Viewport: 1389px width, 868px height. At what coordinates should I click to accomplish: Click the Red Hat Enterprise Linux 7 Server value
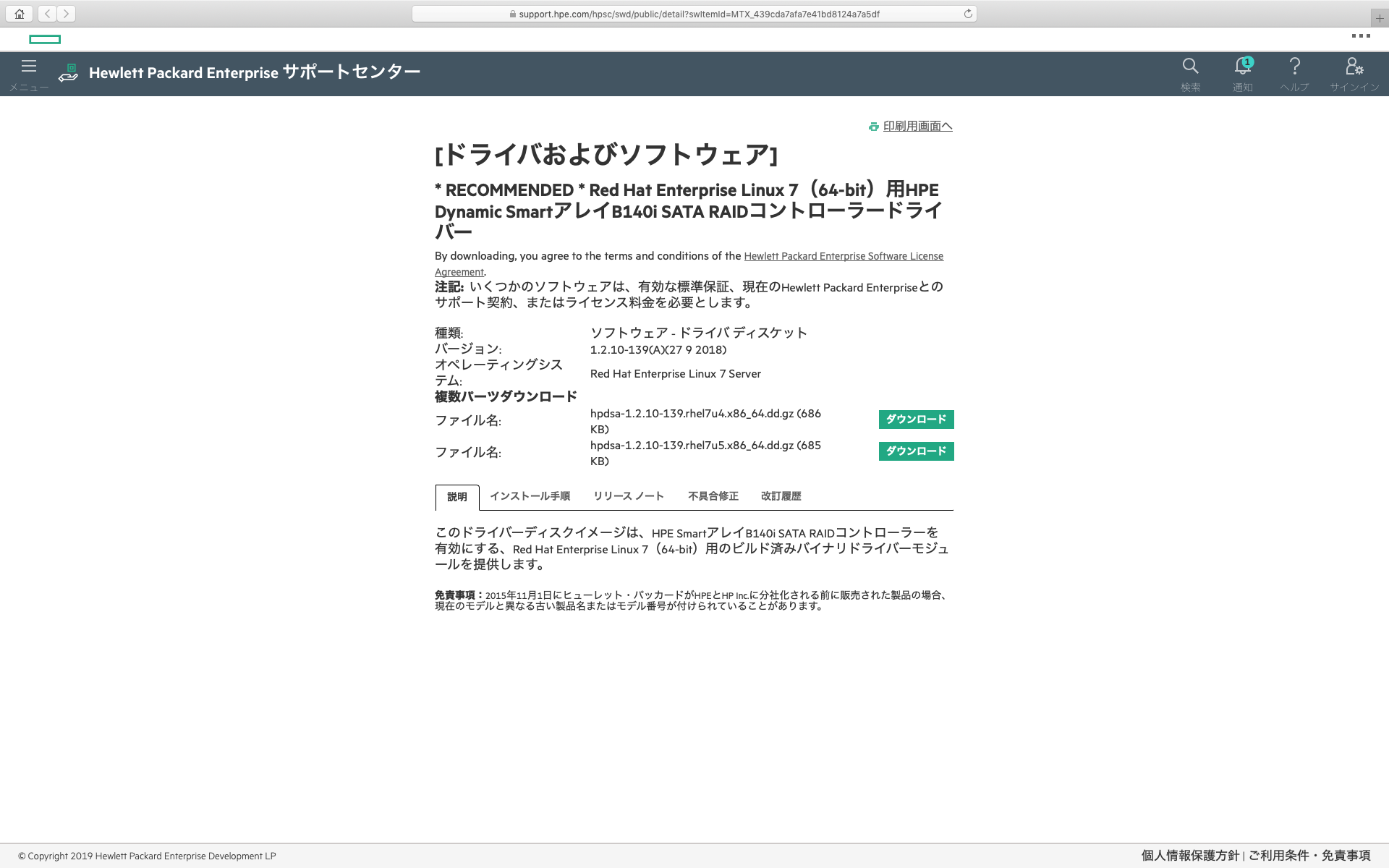point(676,374)
